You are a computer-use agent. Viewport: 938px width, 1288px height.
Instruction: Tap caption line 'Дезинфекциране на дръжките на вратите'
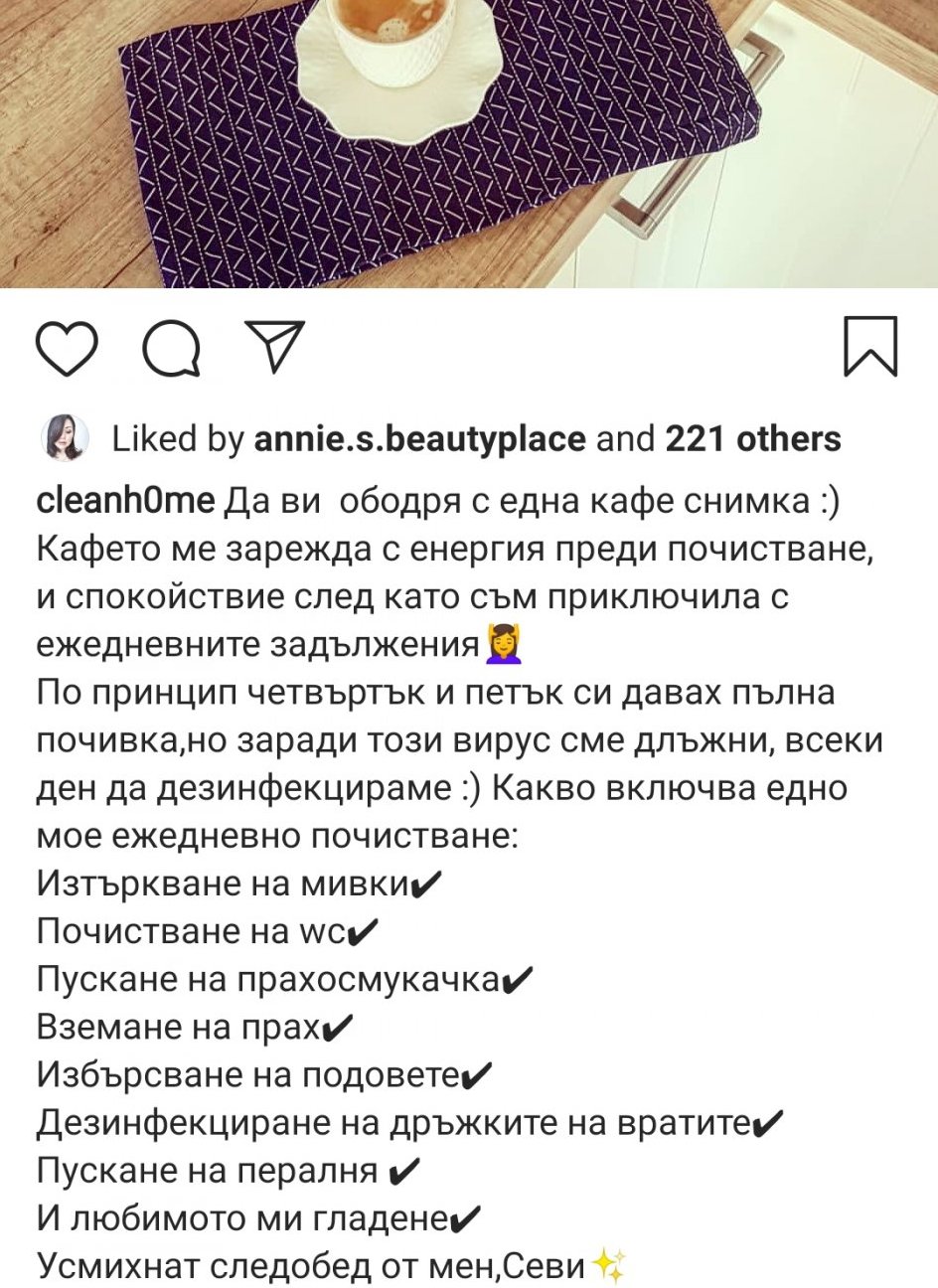391,1123
